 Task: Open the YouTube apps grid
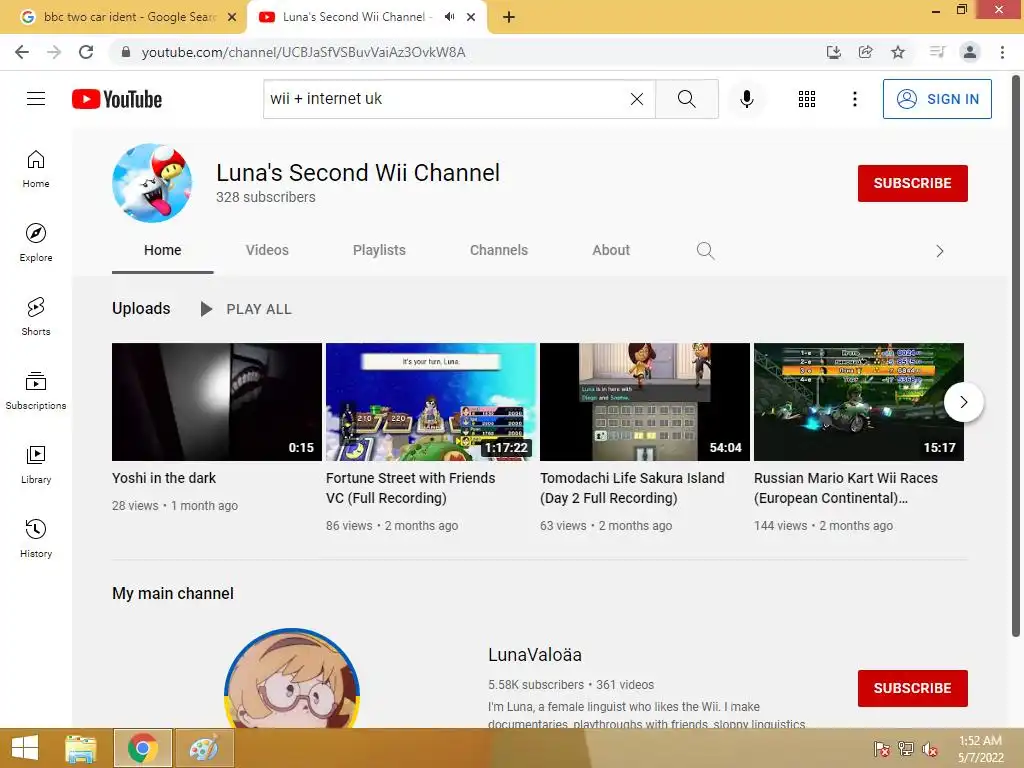[807, 99]
